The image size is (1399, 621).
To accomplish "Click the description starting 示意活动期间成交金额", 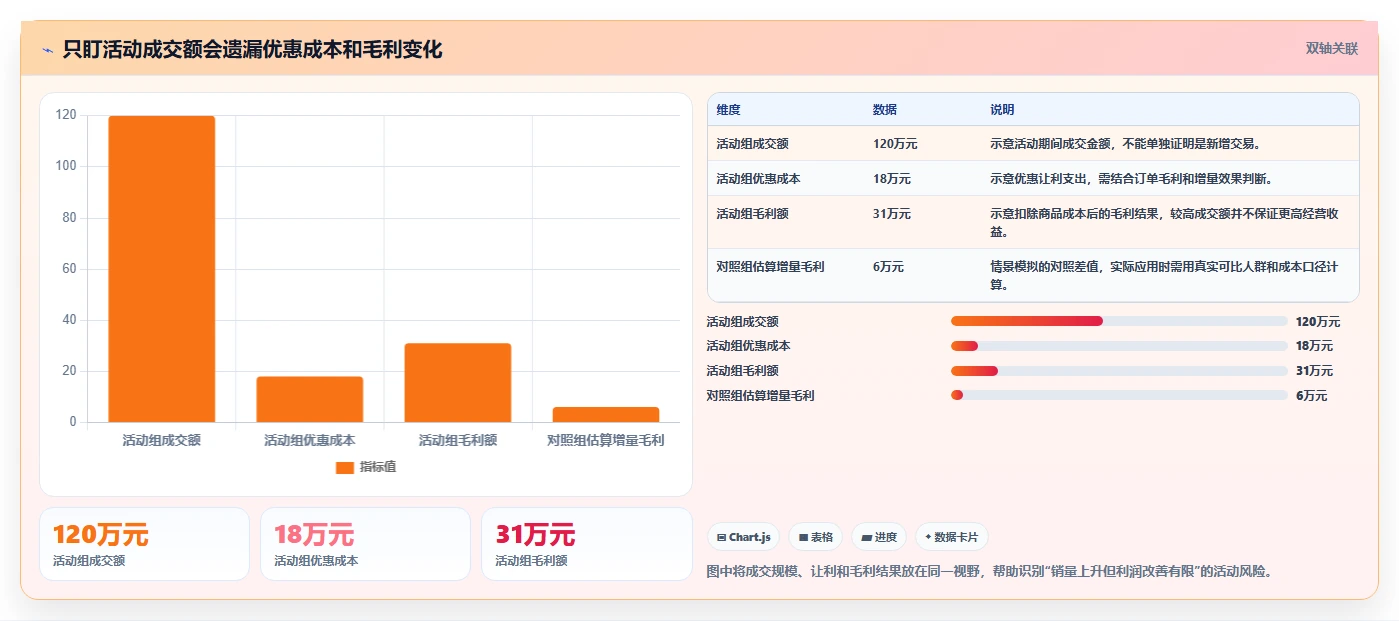I will [x=1126, y=144].
